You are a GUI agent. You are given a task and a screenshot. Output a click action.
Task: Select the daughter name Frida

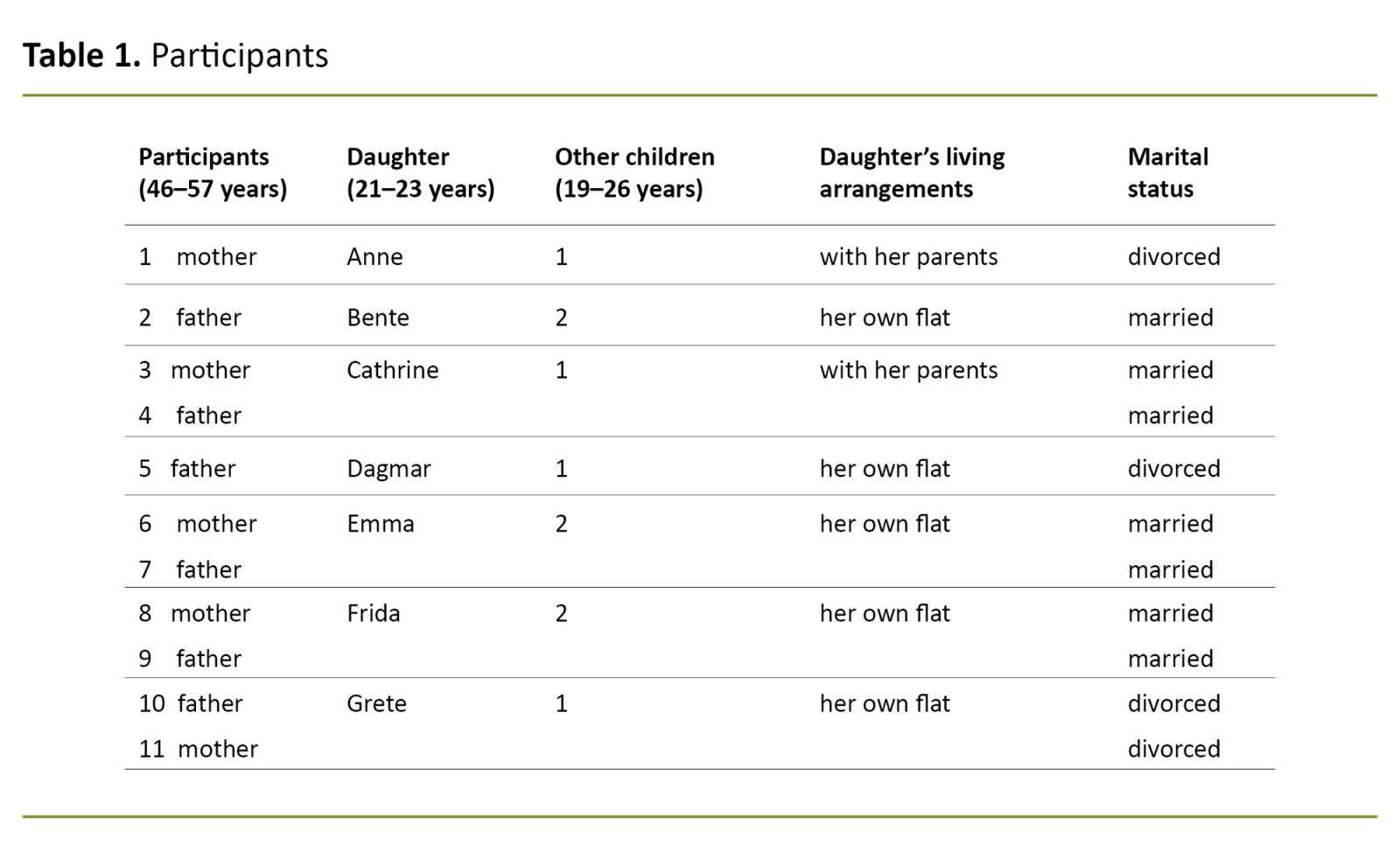373,613
